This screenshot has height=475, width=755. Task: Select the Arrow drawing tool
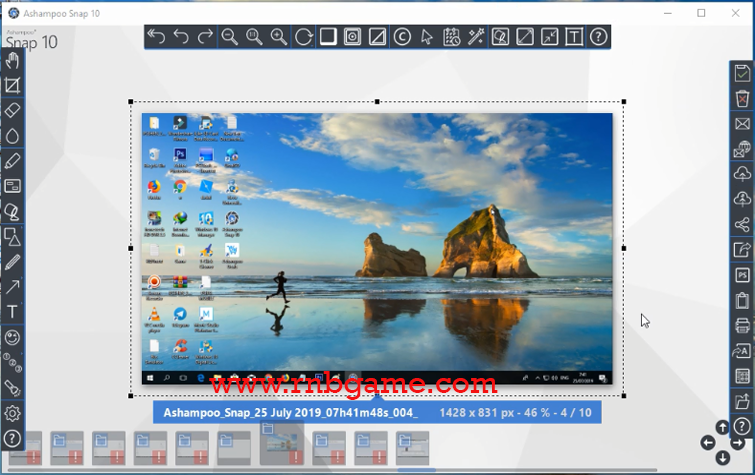pos(12,287)
